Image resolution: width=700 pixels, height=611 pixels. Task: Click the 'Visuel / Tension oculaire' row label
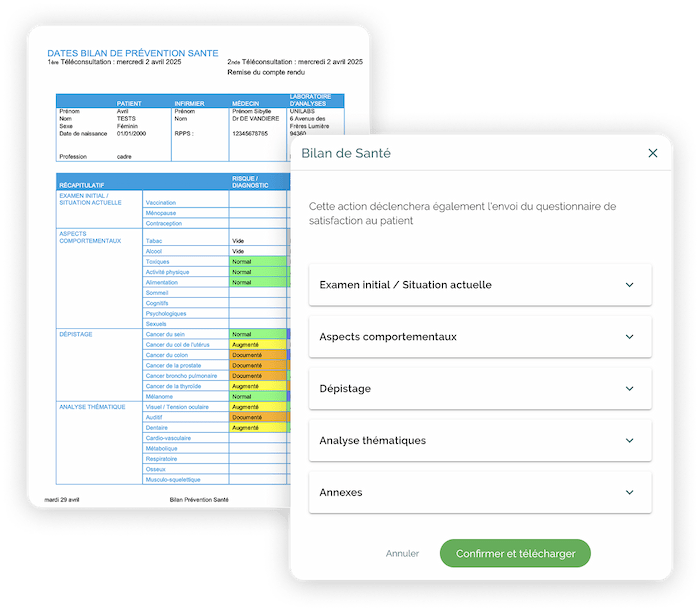(177, 407)
